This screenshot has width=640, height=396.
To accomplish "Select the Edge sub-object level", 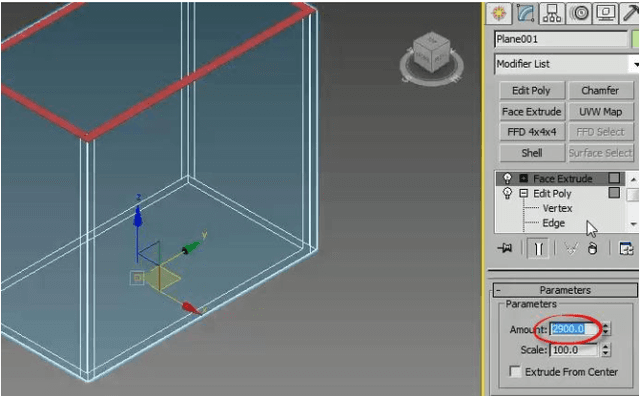I will click(554, 223).
